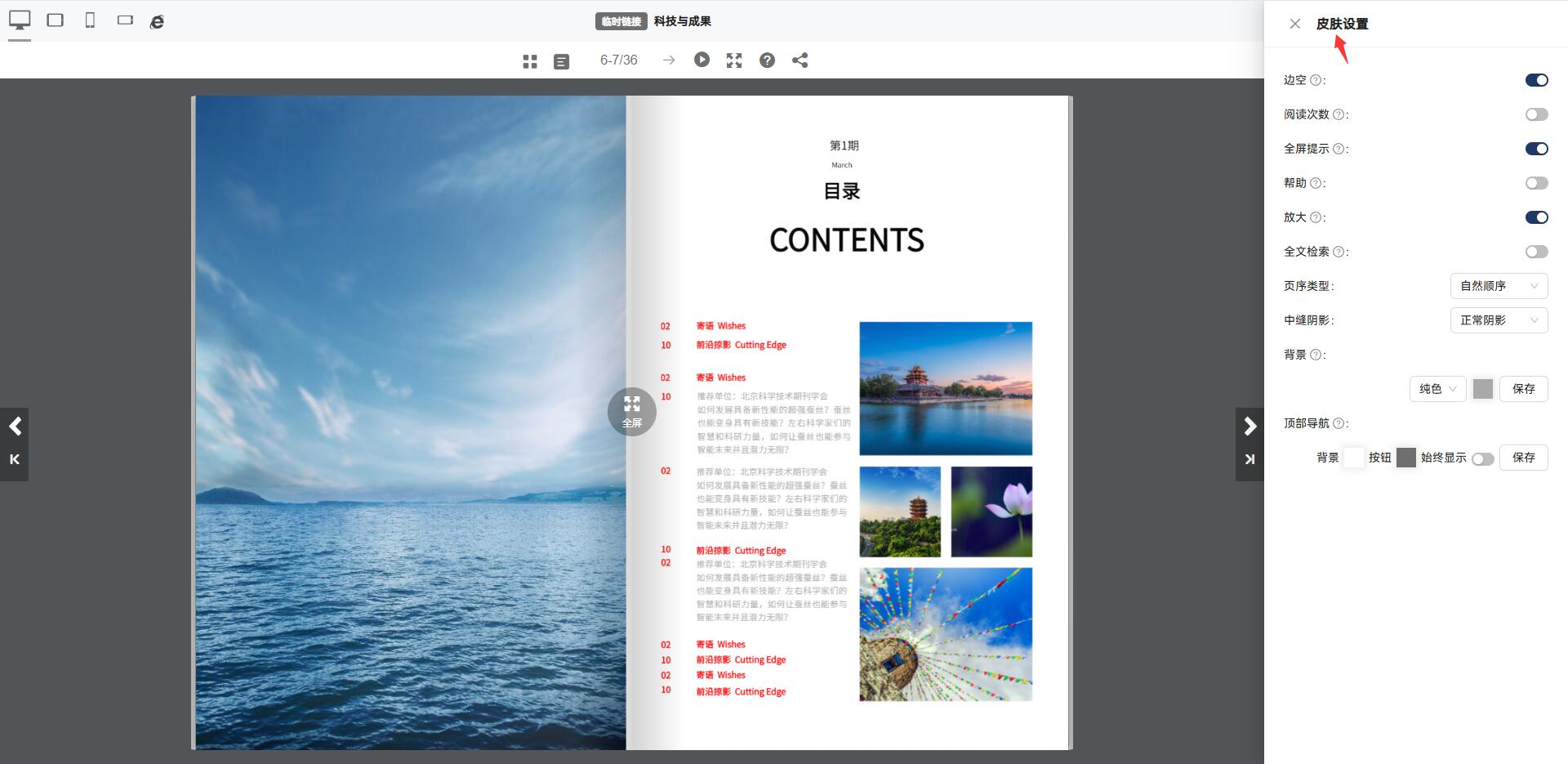Click the share icon
The width and height of the screenshot is (1568, 764).
800,60
